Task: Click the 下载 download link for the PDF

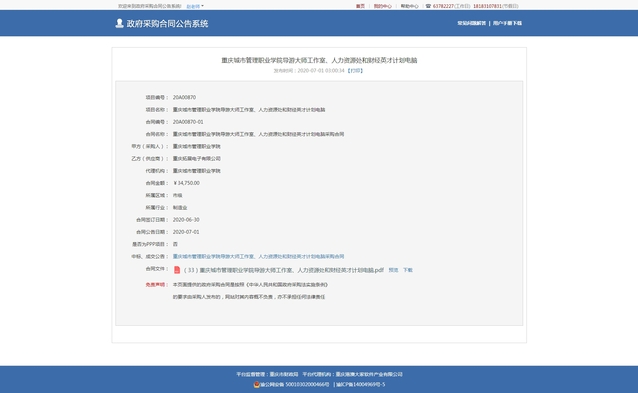Action: click(408, 270)
